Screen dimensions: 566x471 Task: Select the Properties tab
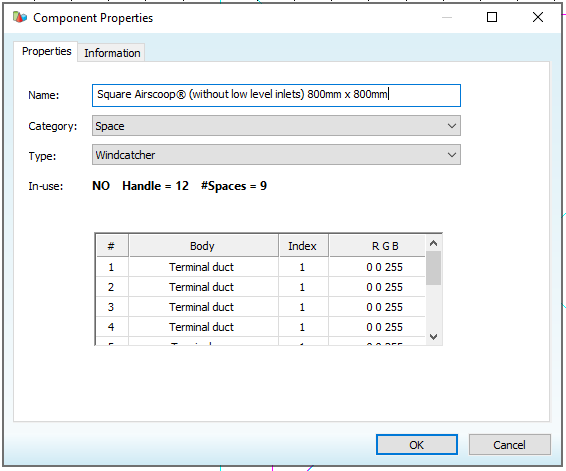pos(46,51)
